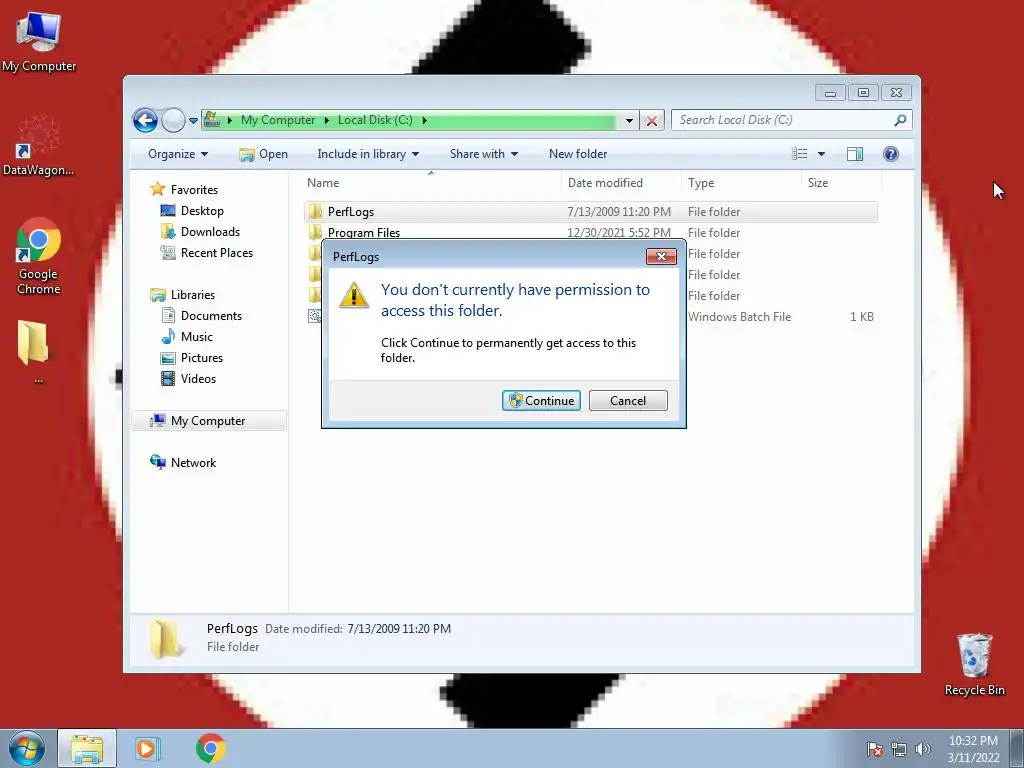The width and height of the screenshot is (1024, 768).
Task: Select Network in the navigation pane
Action: click(x=193, y=462)
